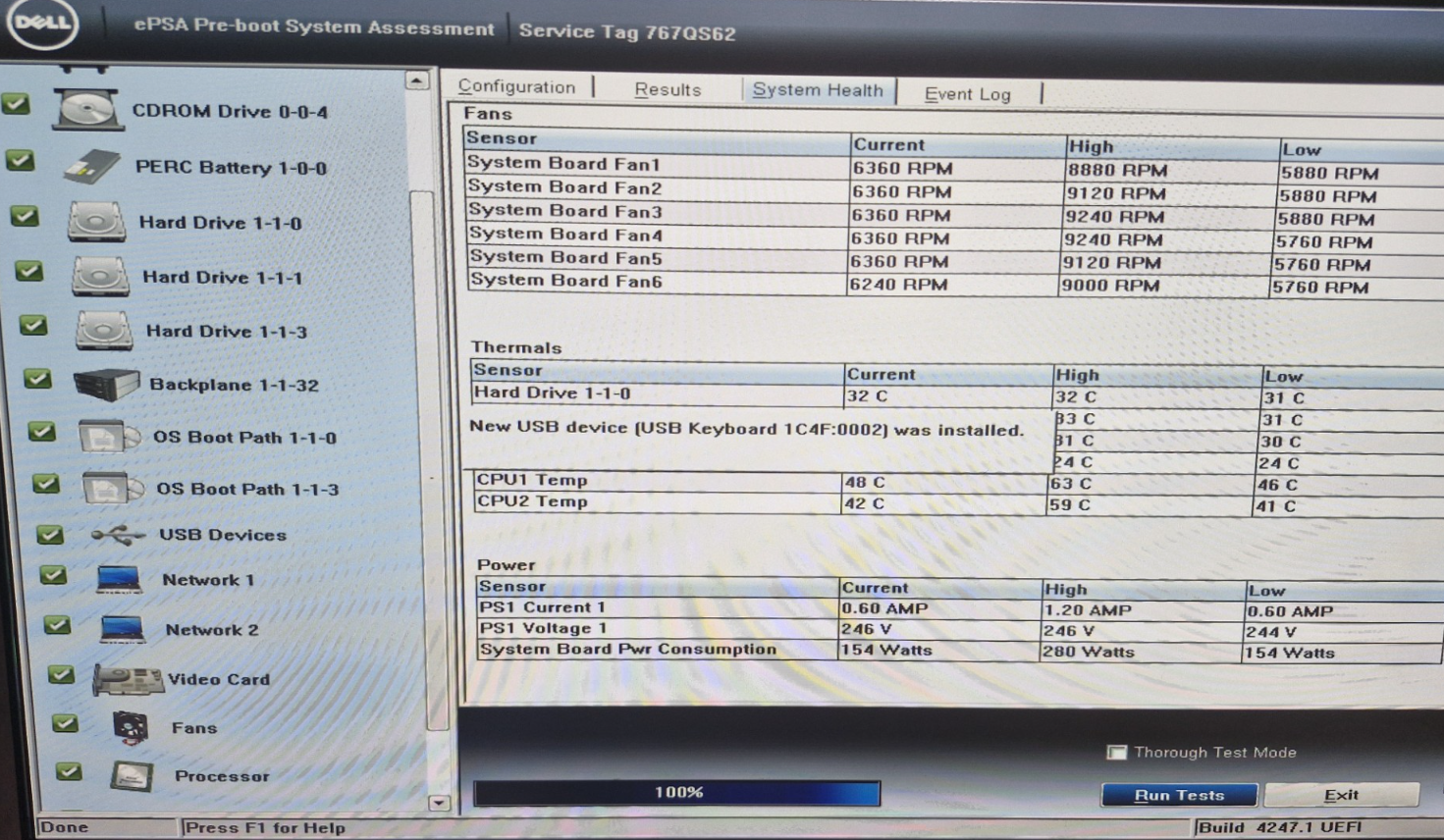Screen dimensions: 1444x840
Task: Toggle checkbox for PERC Battery 1-0-0
Action: tap(20, 159)
